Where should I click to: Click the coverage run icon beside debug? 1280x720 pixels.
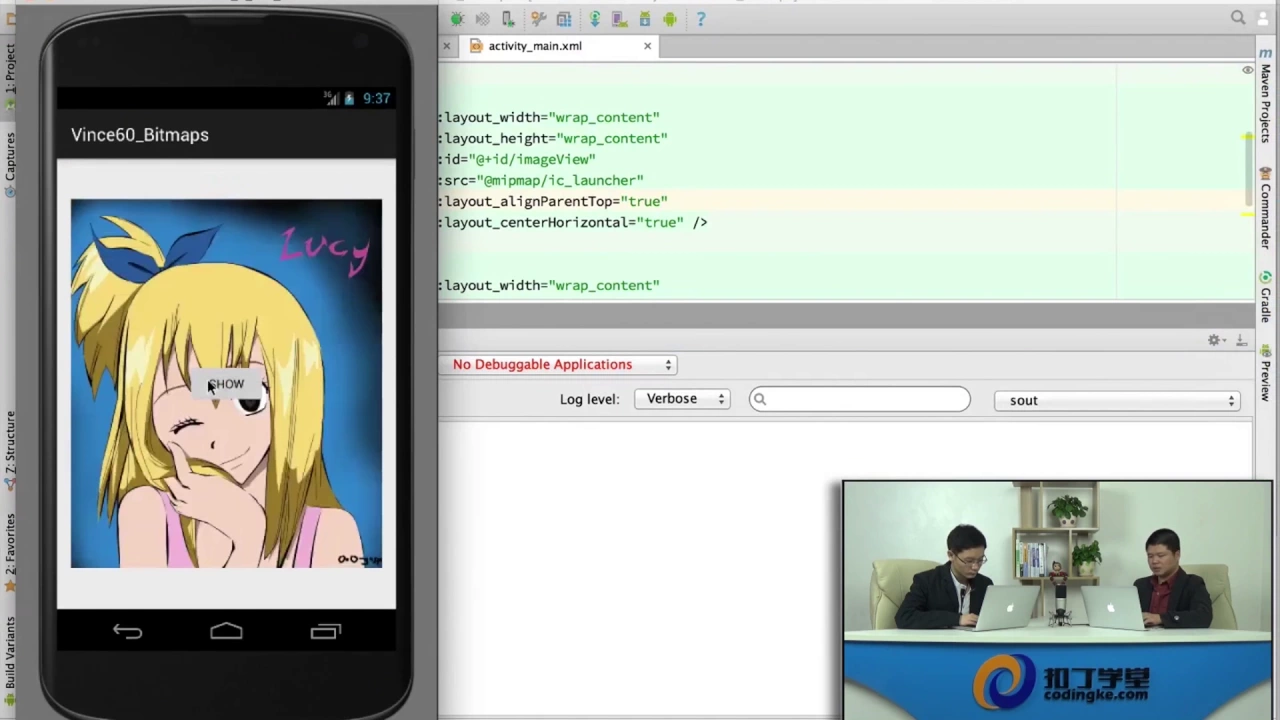click(483, 19)
